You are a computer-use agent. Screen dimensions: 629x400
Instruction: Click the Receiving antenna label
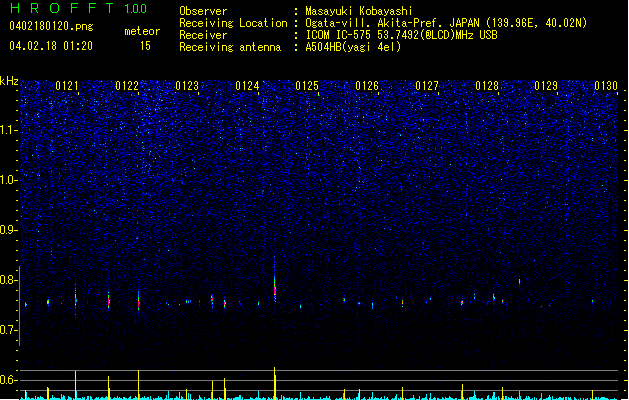pyautogui.click(x=230, y=47)
